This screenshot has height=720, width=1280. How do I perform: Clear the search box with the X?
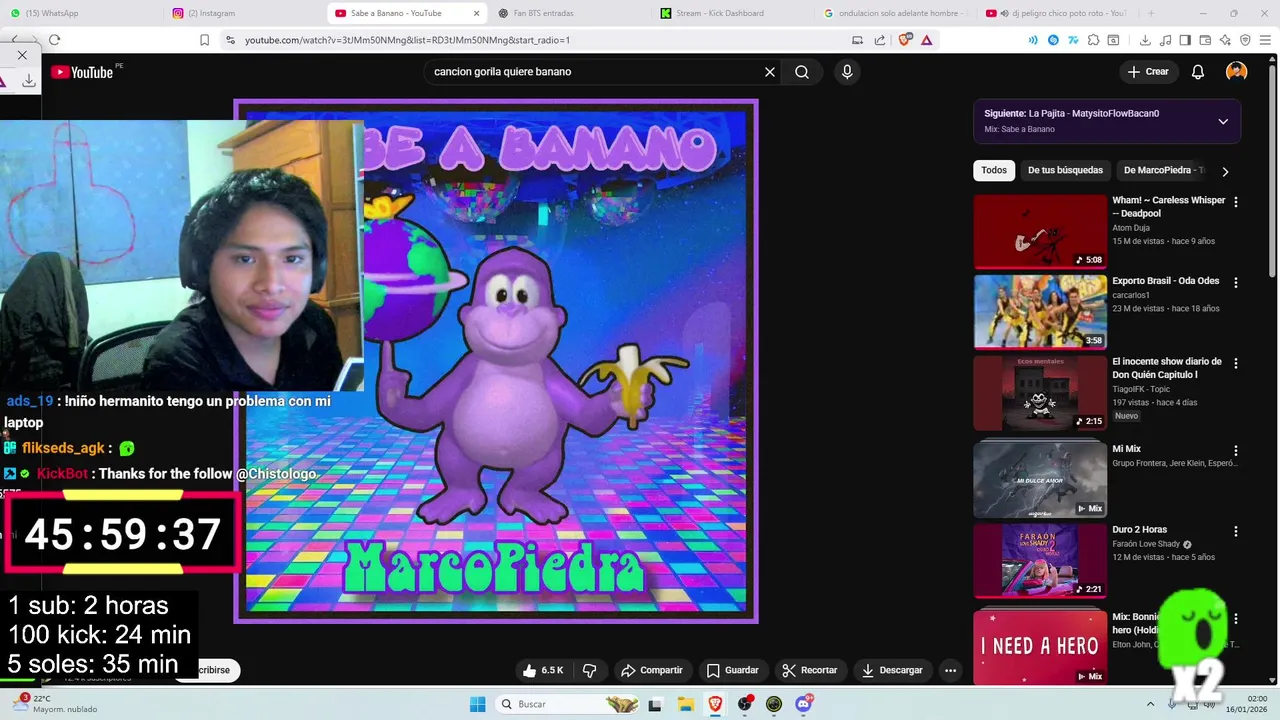pyautogui.click(x=770, y=72)
